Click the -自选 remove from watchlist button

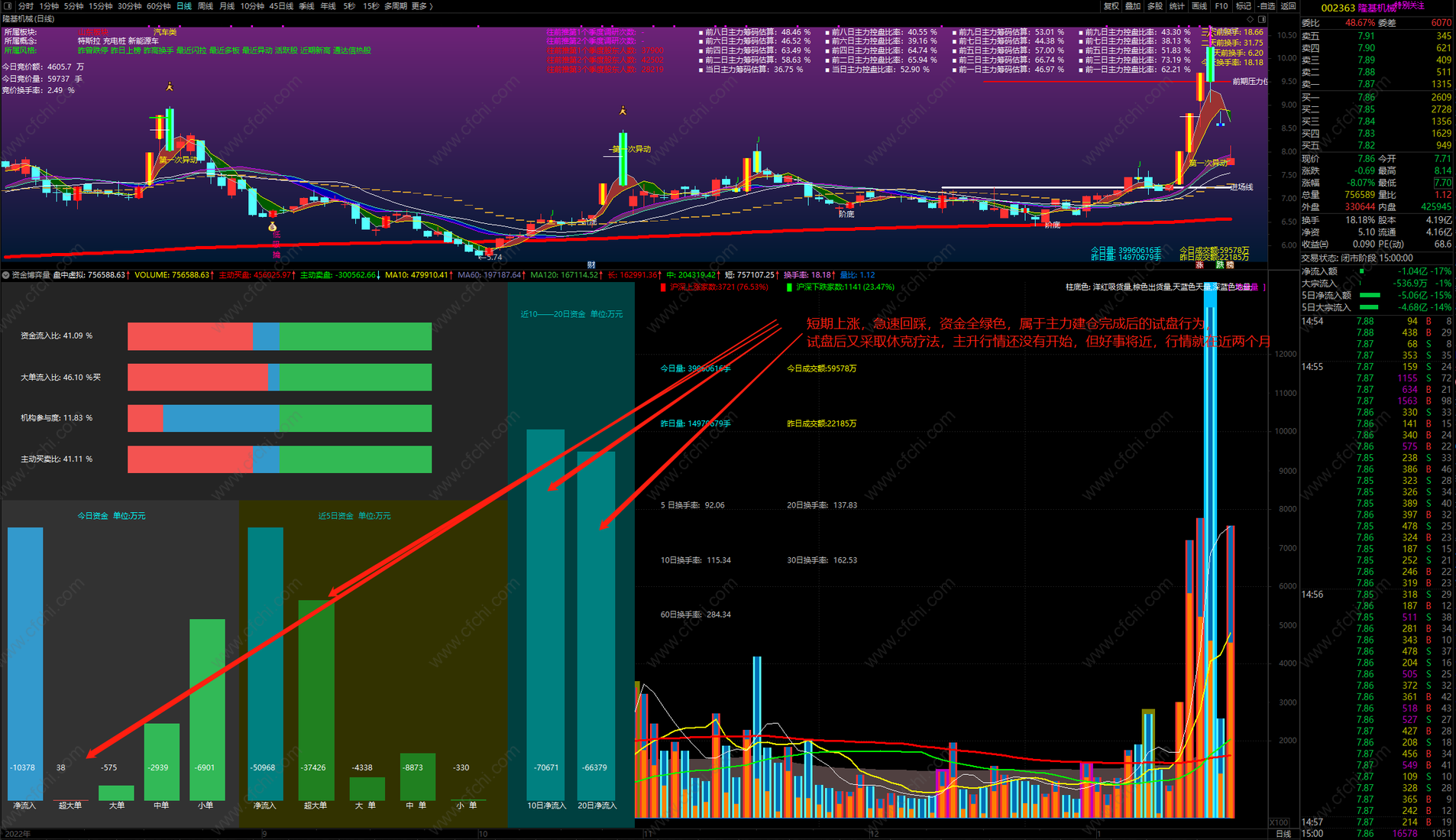1266,6
